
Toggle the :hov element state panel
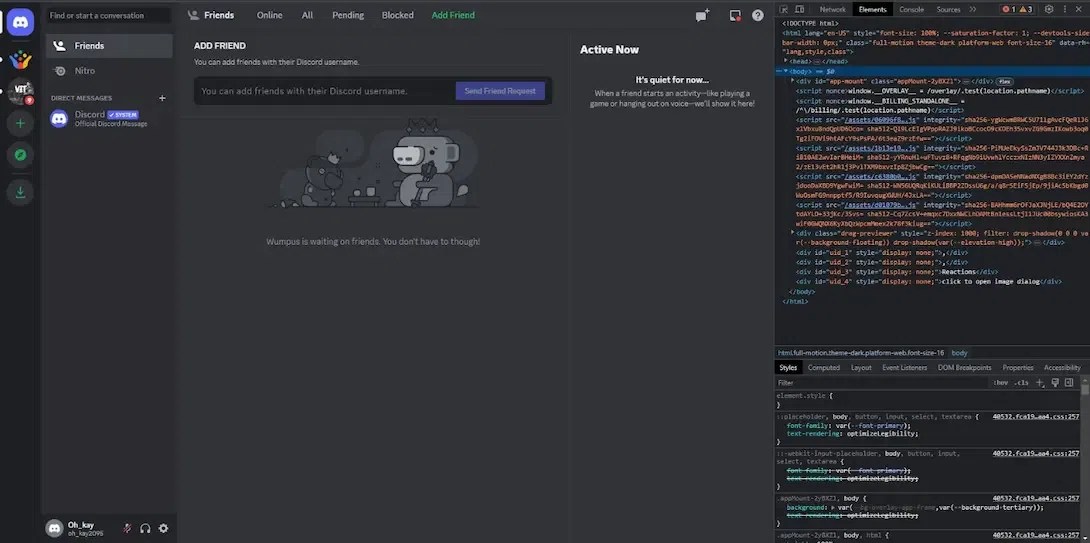[x=1000, y=382]
